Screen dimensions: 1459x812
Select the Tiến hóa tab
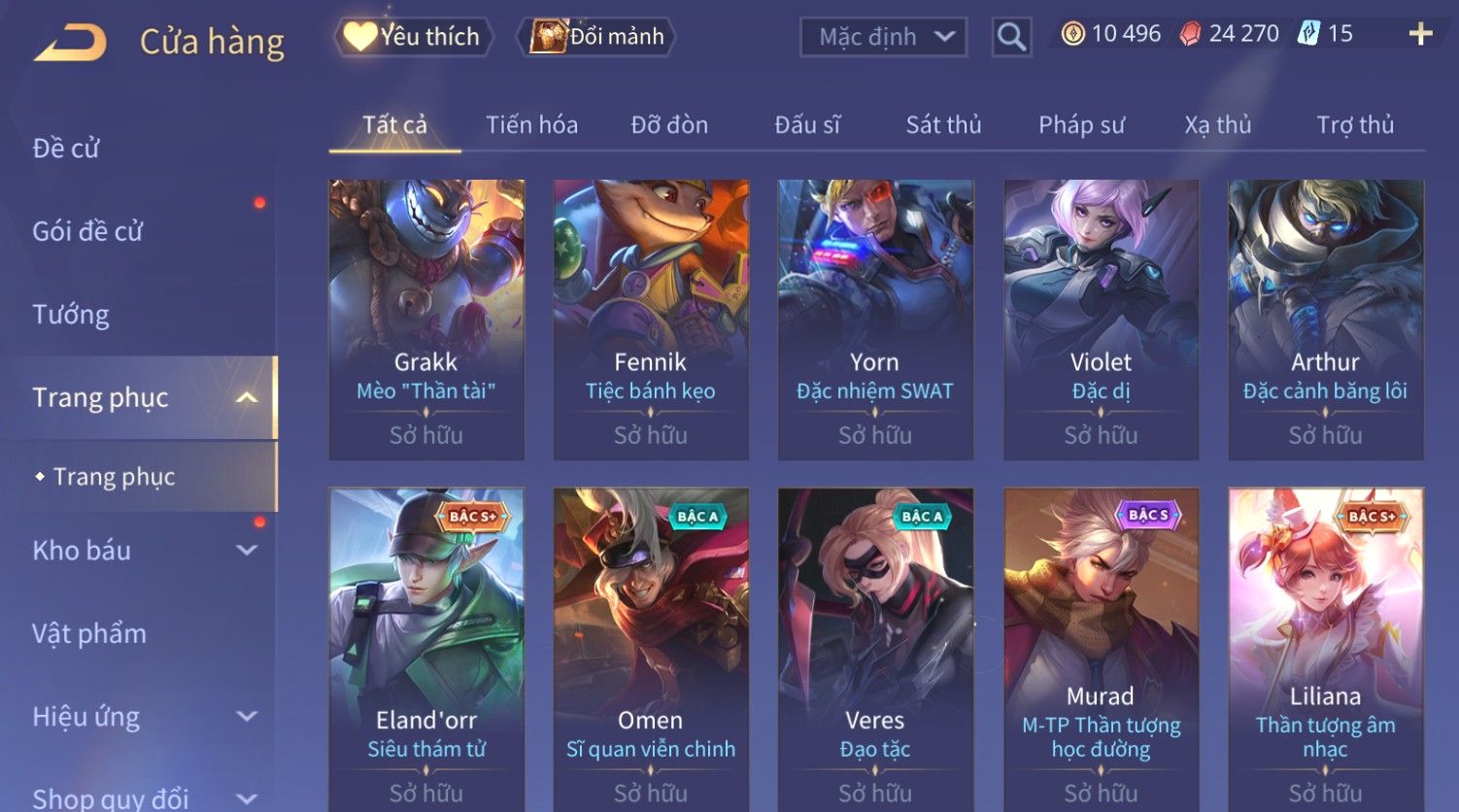pyautogui.click(x=531, y=125)
